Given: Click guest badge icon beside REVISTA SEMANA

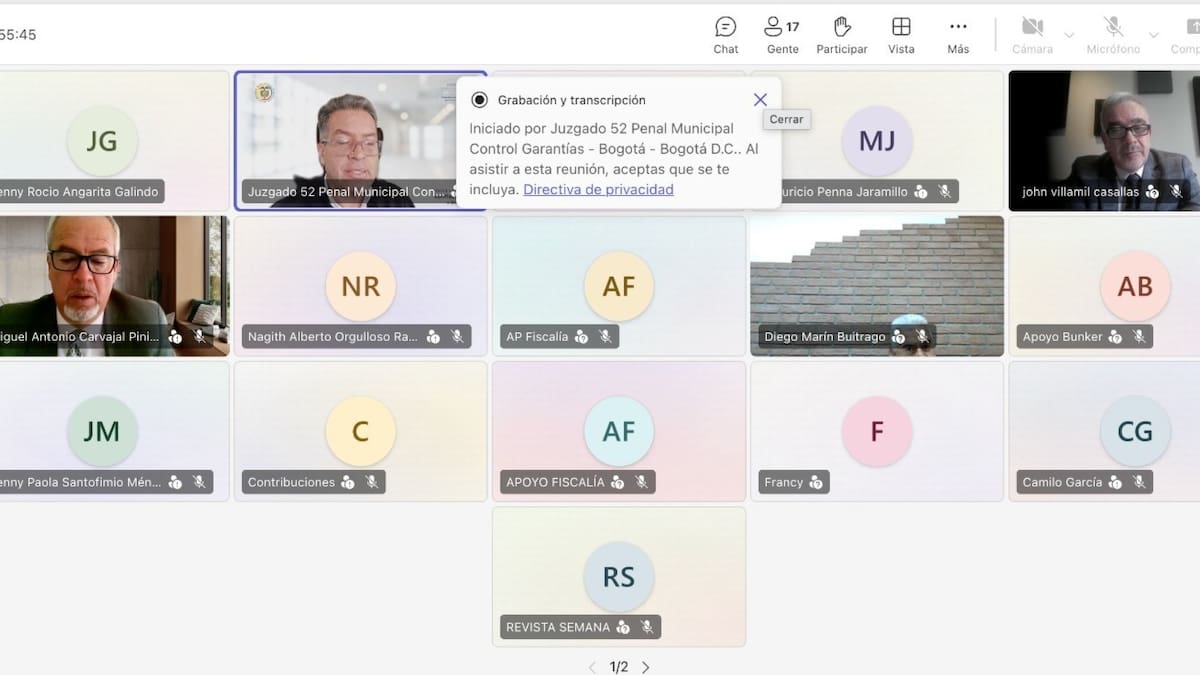Looking at the screenshot, I should [623, 627].
